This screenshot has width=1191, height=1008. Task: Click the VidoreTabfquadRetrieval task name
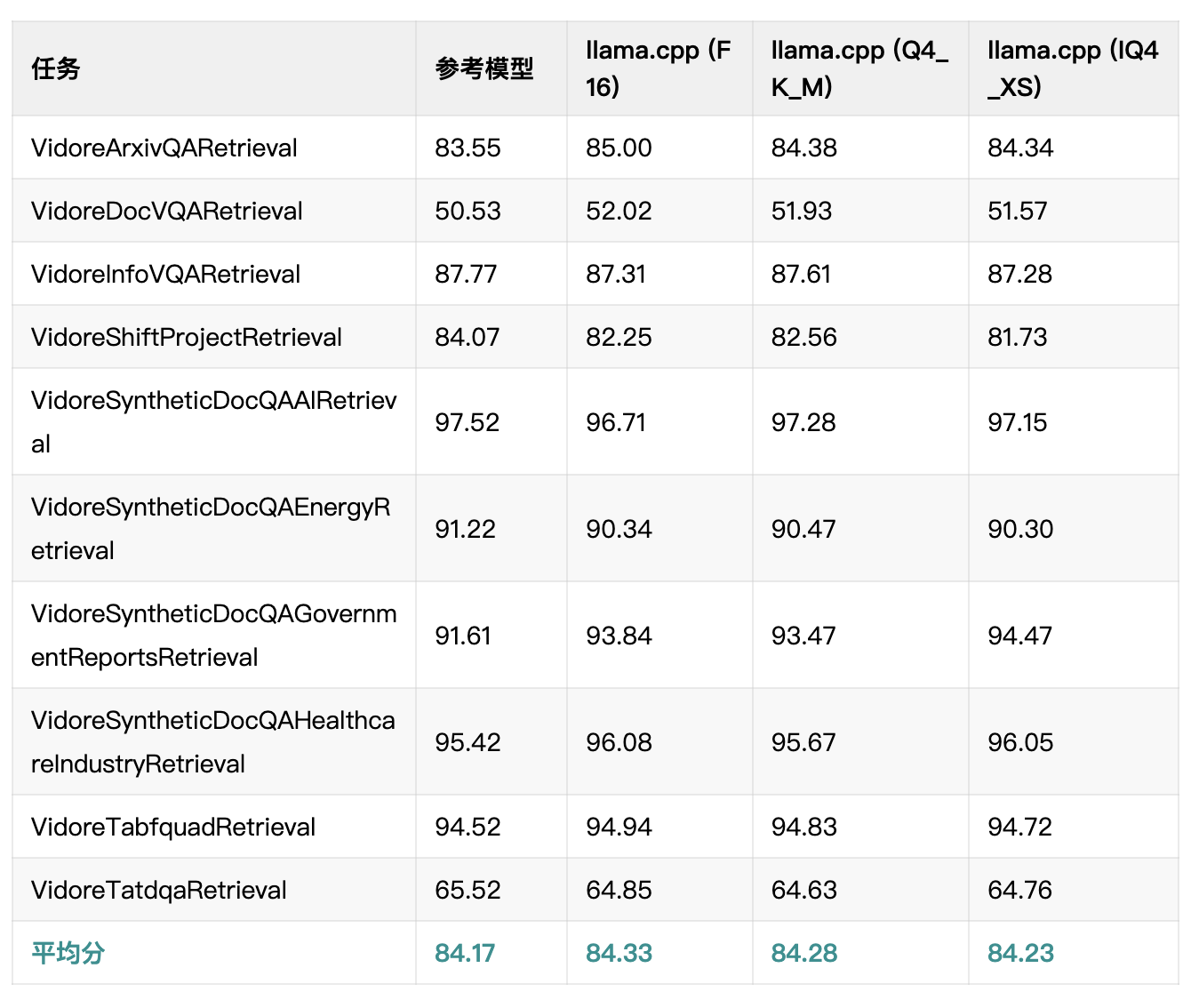coord(173,827)
